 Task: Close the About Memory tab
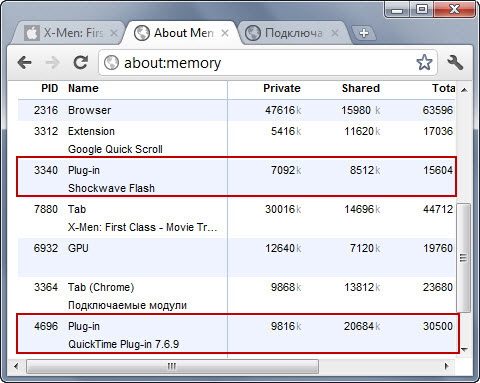point(225,33)
